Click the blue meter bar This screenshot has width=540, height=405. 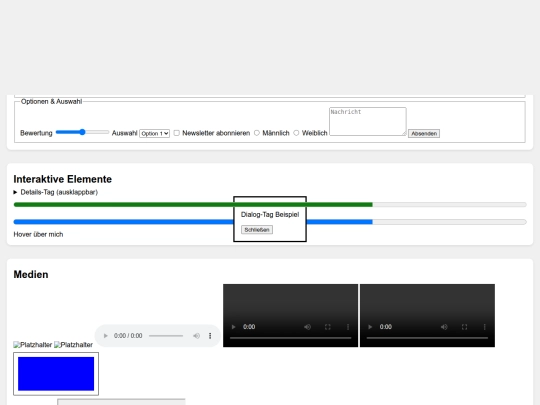coord(270,222)
